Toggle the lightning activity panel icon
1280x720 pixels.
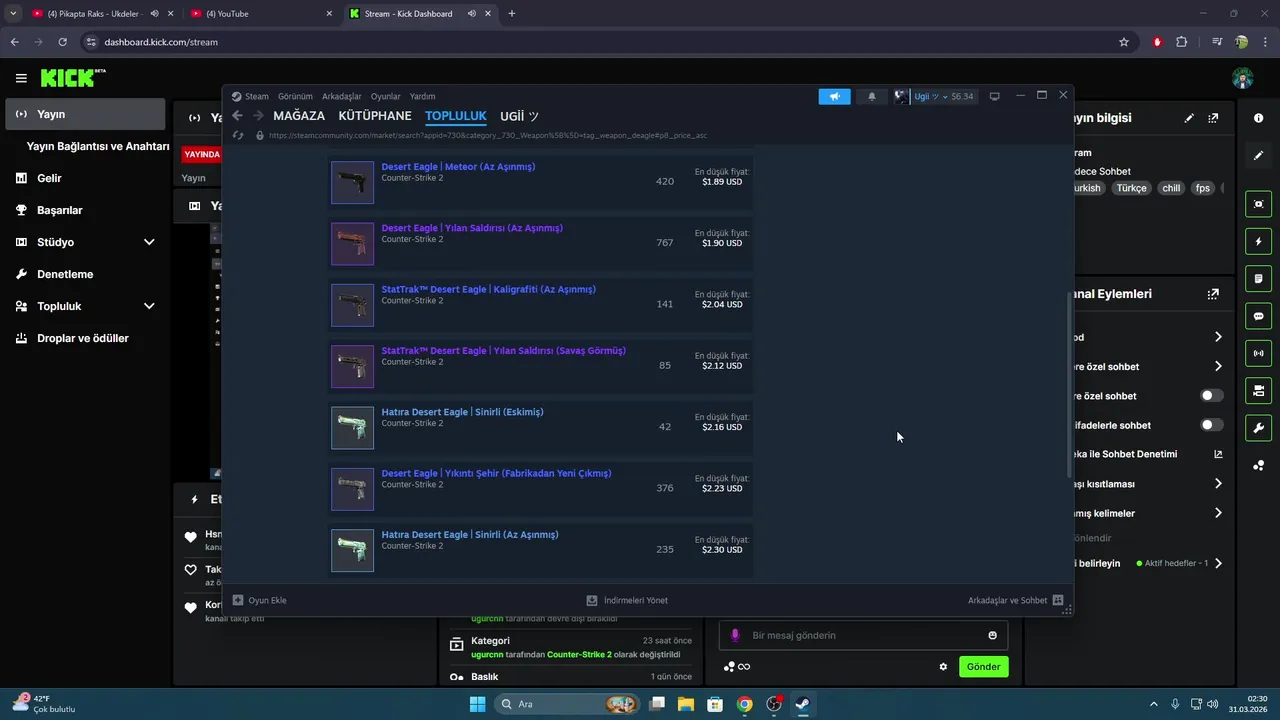coord(1258,241)
